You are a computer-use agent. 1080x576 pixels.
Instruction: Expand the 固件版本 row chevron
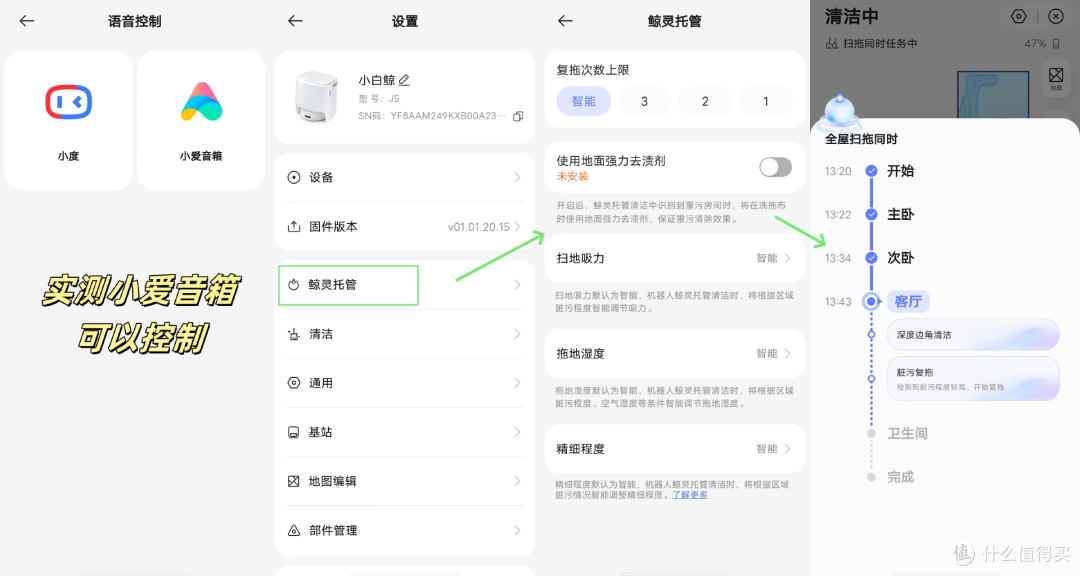pyautogui.click(x=517, y=227)
